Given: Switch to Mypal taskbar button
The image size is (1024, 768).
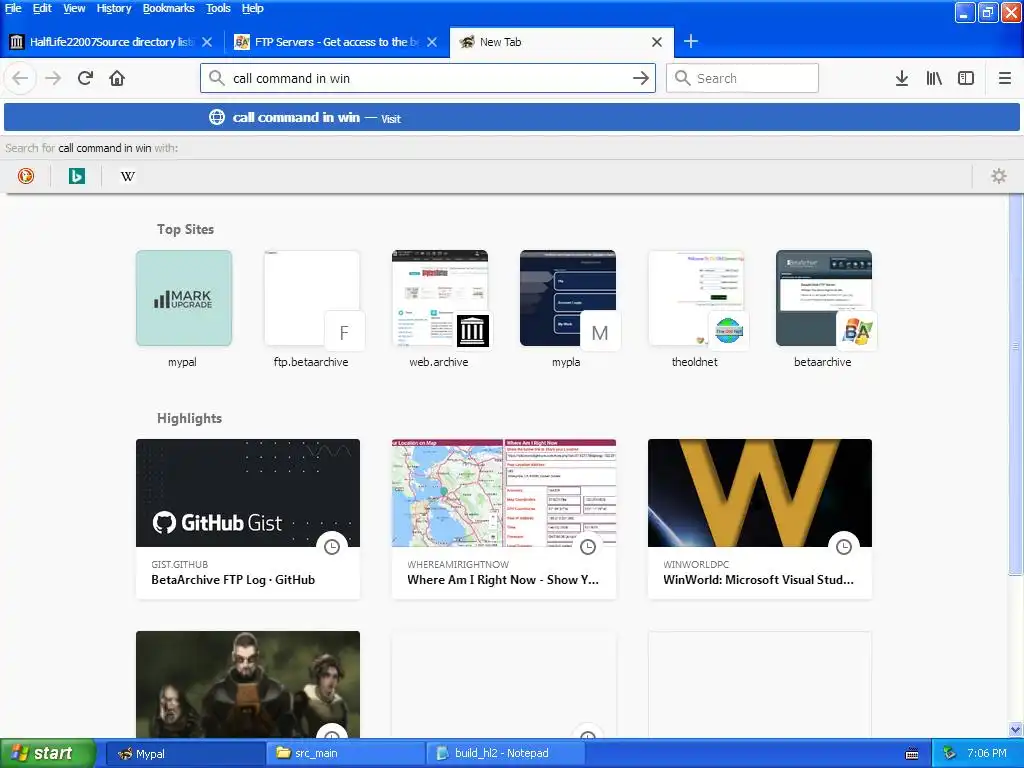Looking at the screenshot, I should pos(185,754).
